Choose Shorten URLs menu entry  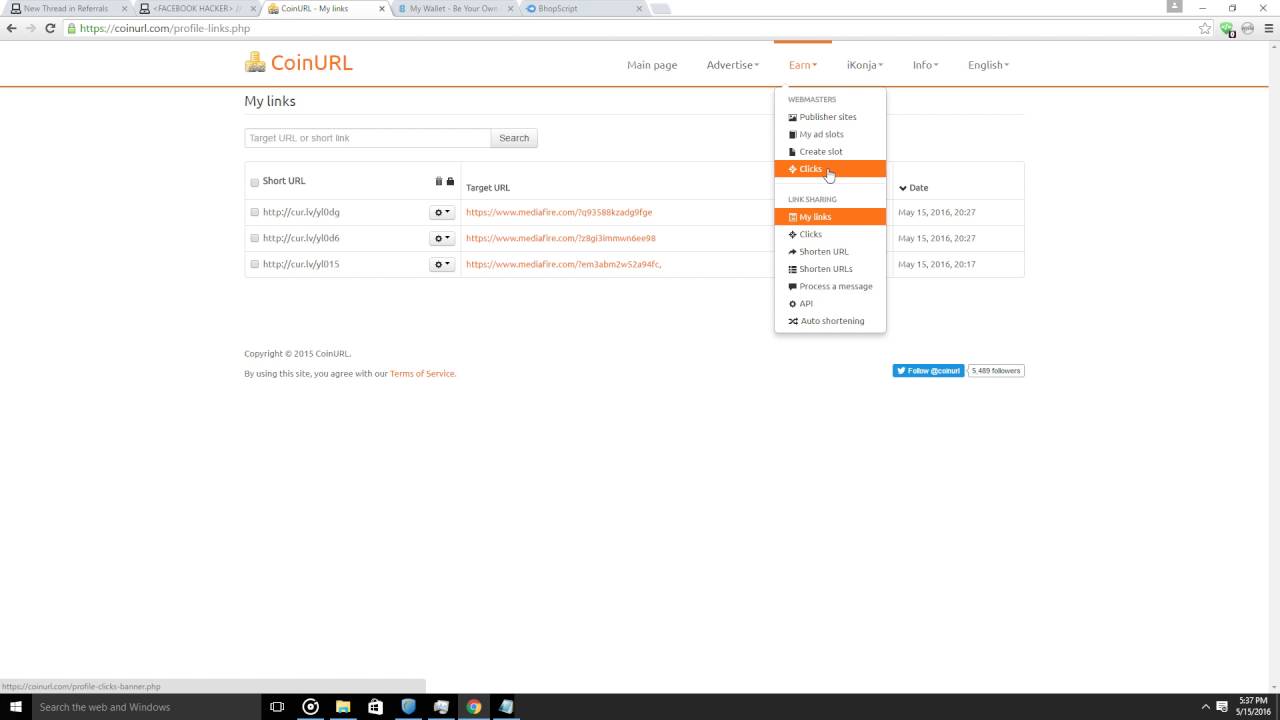pos(830,269)
